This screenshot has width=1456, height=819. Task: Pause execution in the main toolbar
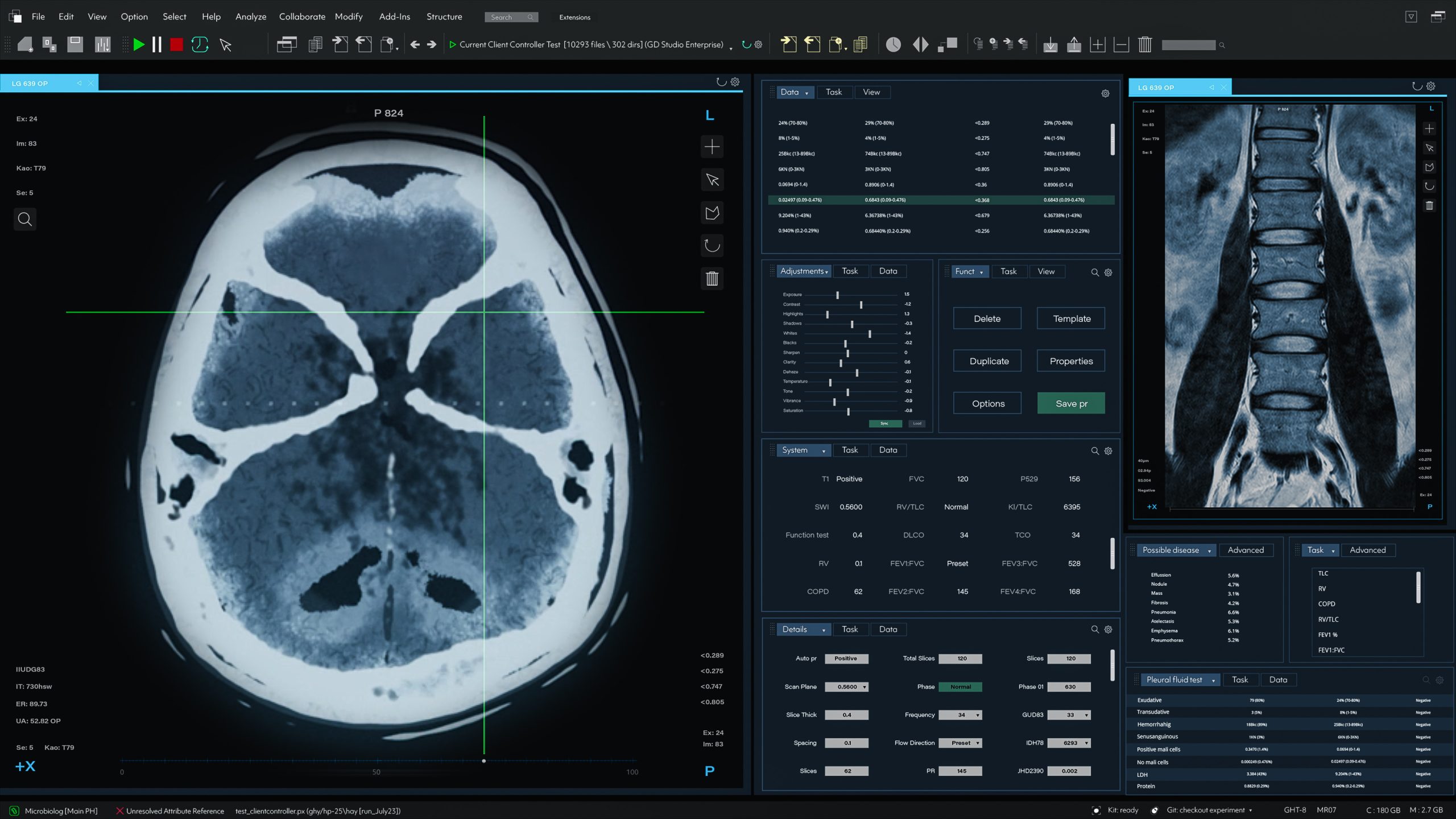(x=157, y=44)
